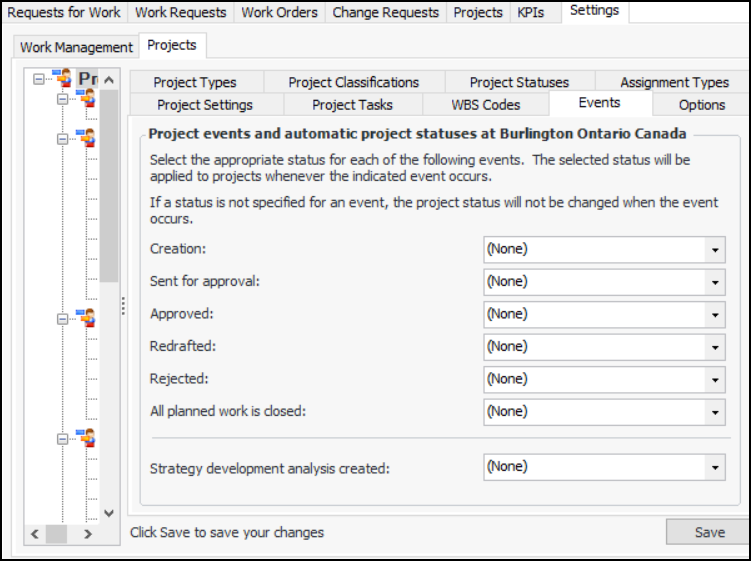Open the Rejected status dropdown
Viewport: 751px width, 561px height.
(x=715, y=379)
